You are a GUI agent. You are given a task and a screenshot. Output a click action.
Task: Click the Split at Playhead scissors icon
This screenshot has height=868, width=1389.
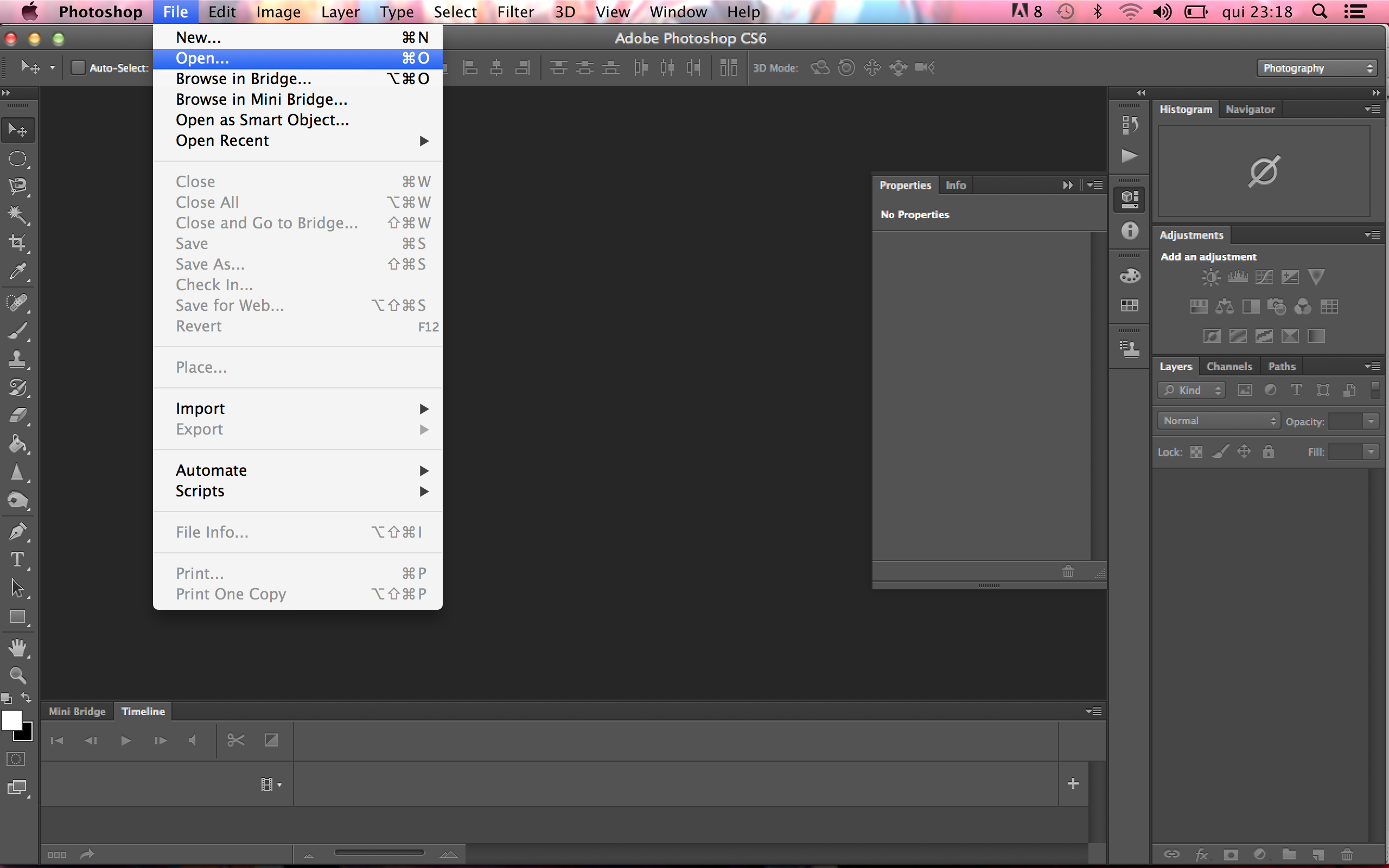click(x=236, y=741)
